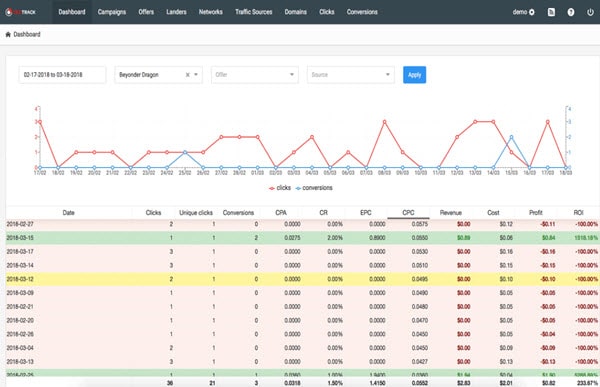Open the help question mark icon
Screen dimensions: 600x387
571,12
